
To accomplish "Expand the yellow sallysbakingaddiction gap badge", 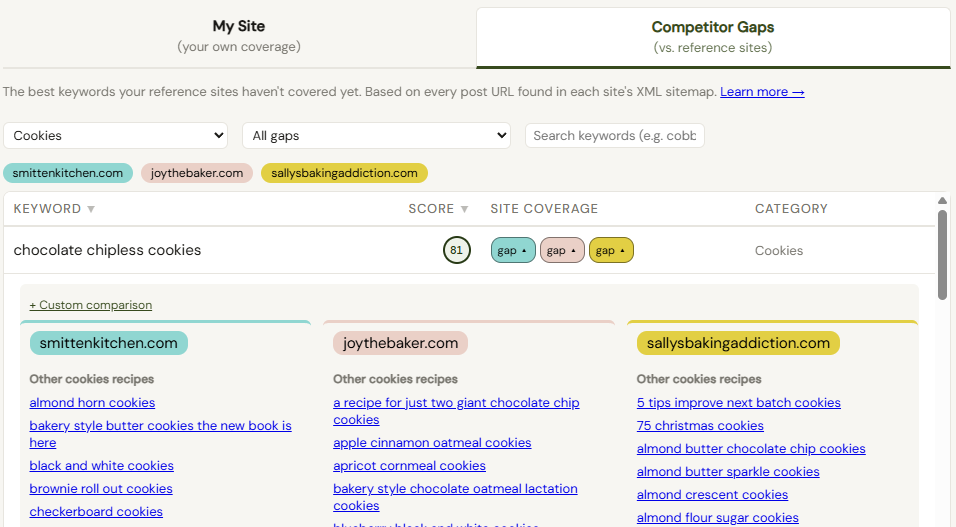I will tap(611, 250).
